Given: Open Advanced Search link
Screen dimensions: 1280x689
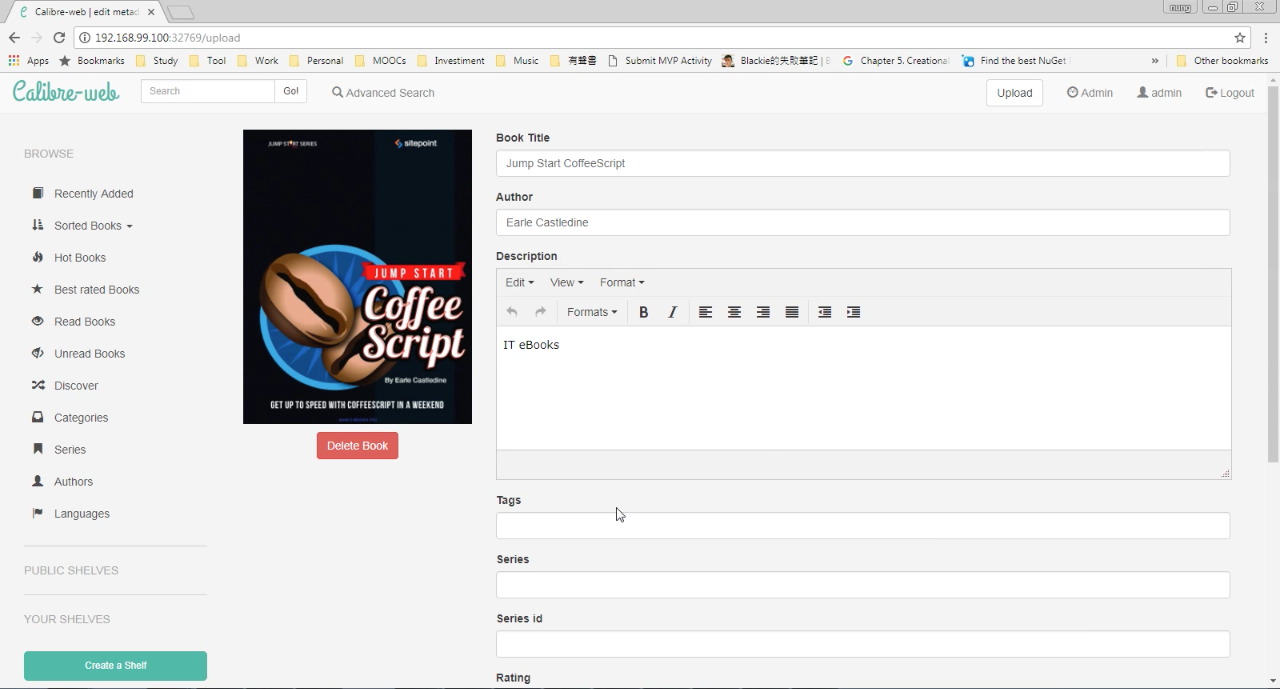Looking at the screenshot, I should 383,93.
